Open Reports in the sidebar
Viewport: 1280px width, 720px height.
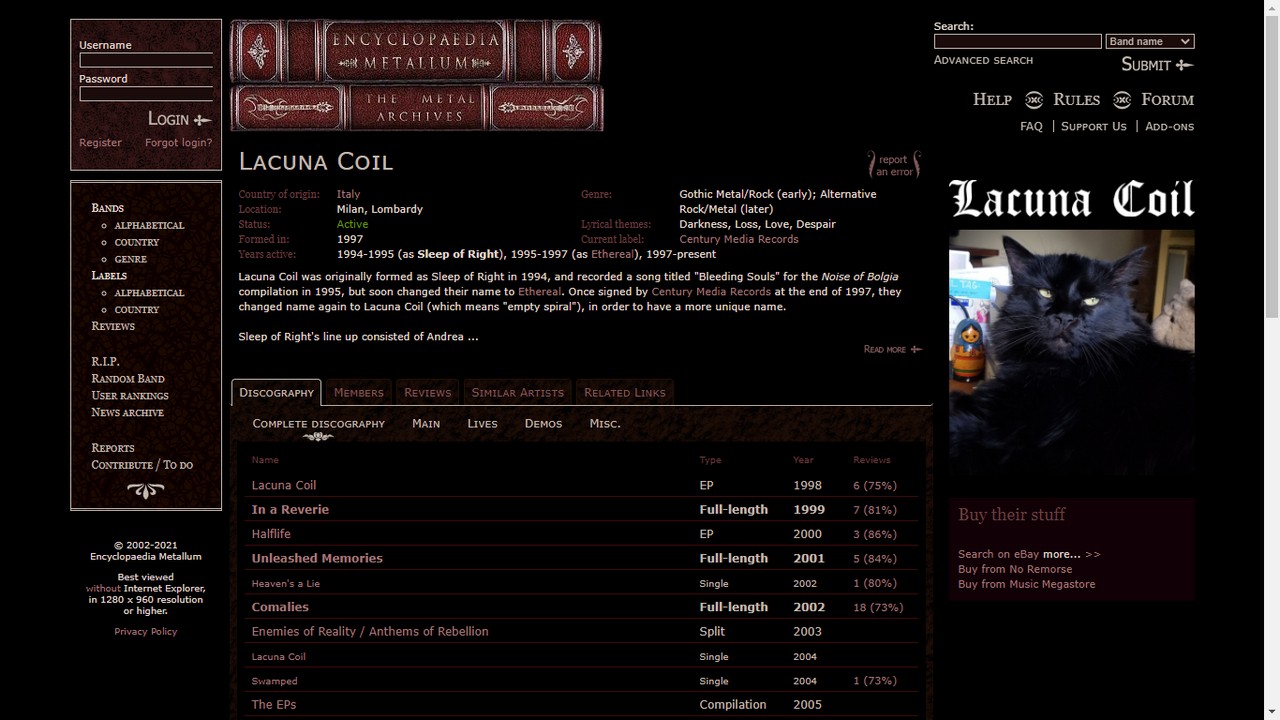click(x=113, y=448)
